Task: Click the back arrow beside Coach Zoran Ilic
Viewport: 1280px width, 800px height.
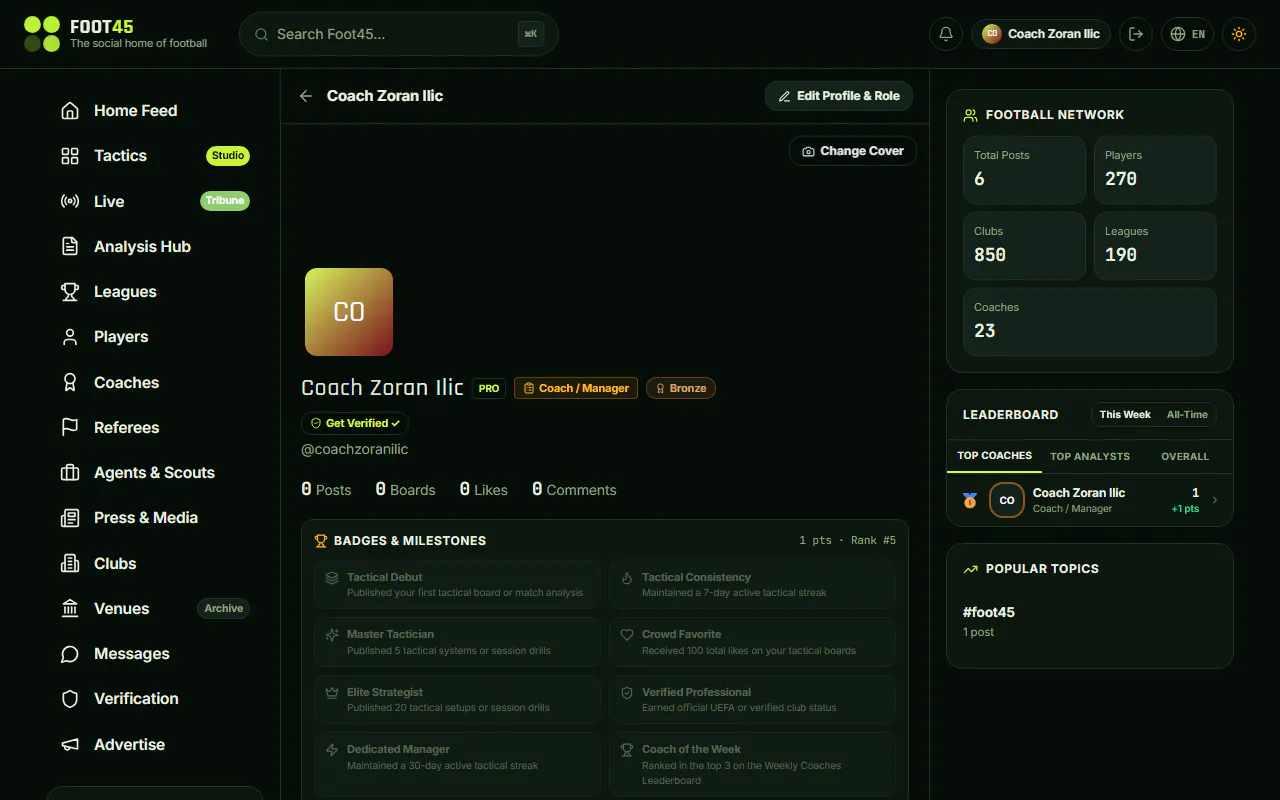Action: (306, 96)
